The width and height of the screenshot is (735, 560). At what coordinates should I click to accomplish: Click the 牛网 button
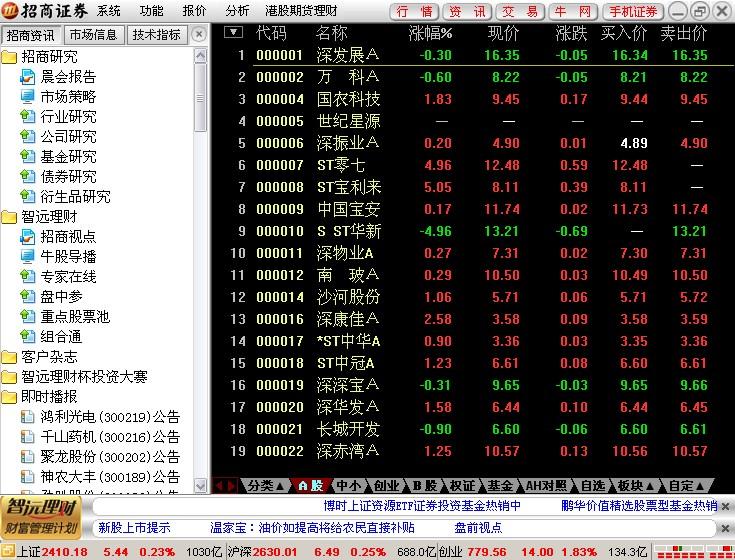click(573, 11)
